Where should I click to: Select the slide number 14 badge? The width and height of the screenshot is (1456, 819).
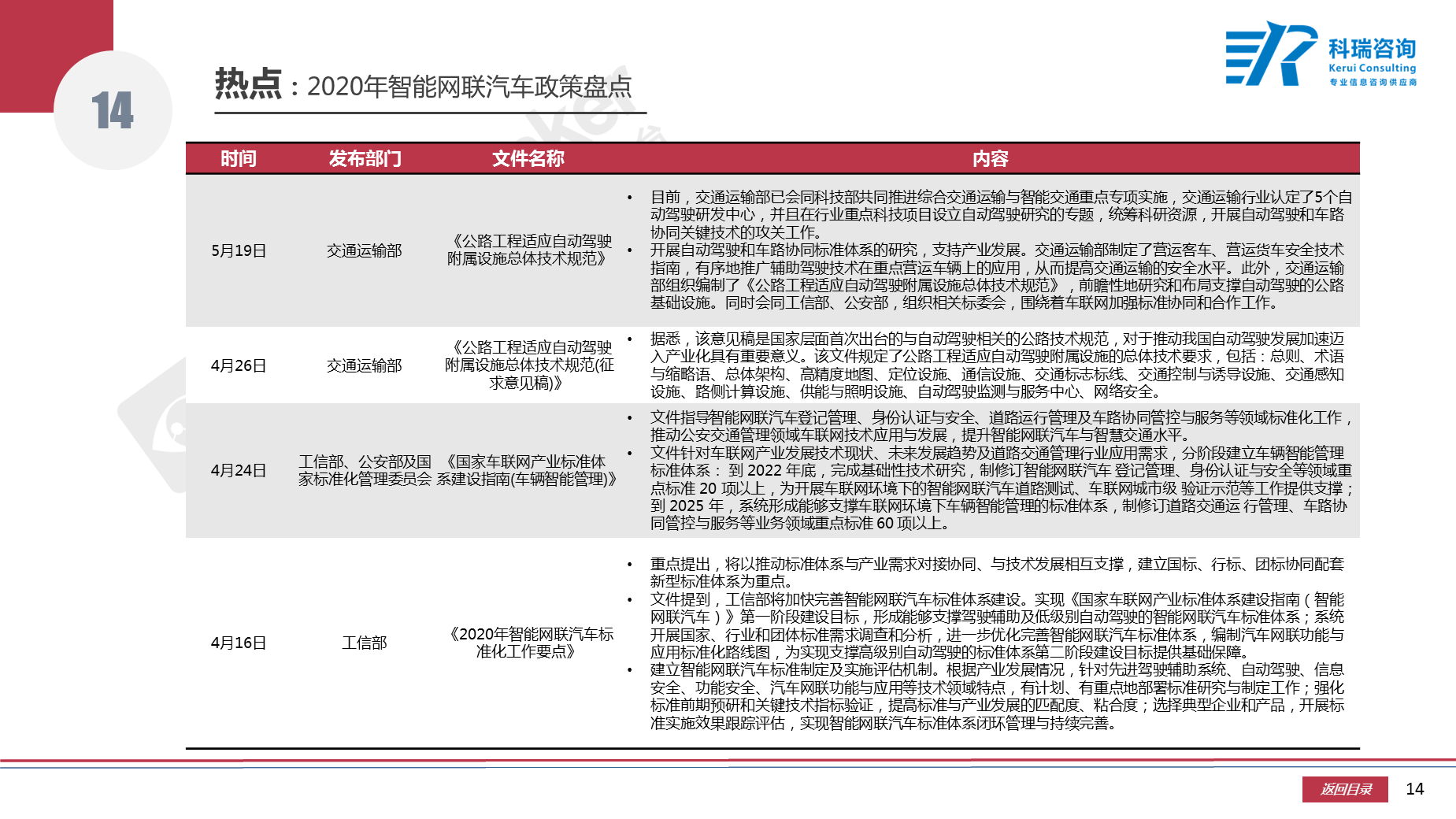tap(113, 110)
